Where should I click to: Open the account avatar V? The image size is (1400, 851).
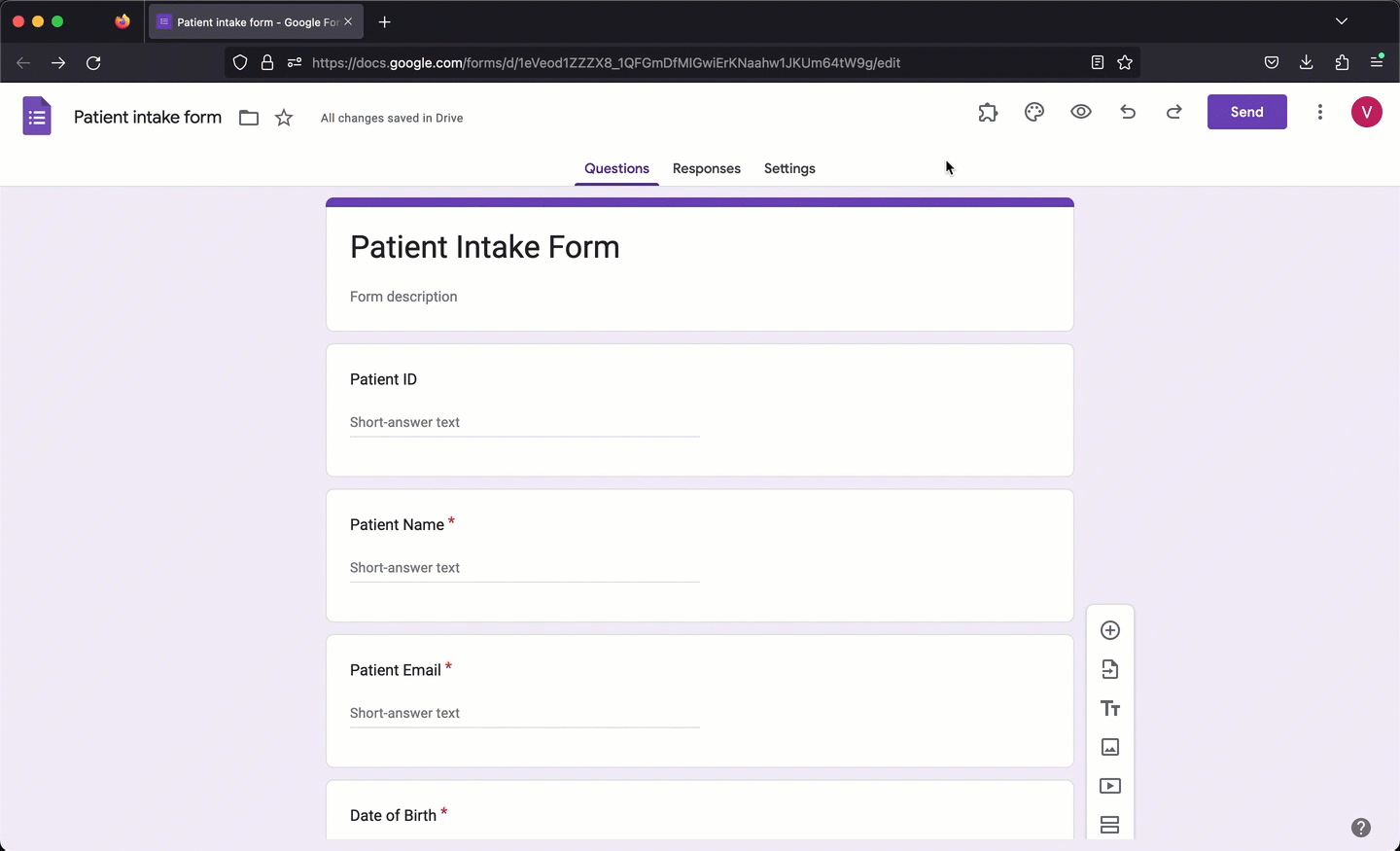click(1366, 112)
